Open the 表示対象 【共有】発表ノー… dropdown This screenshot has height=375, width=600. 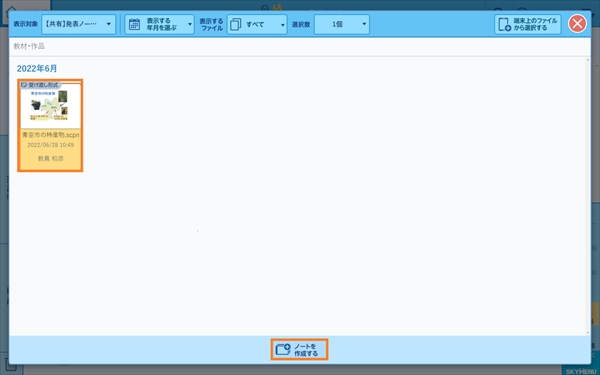point(78,24)
